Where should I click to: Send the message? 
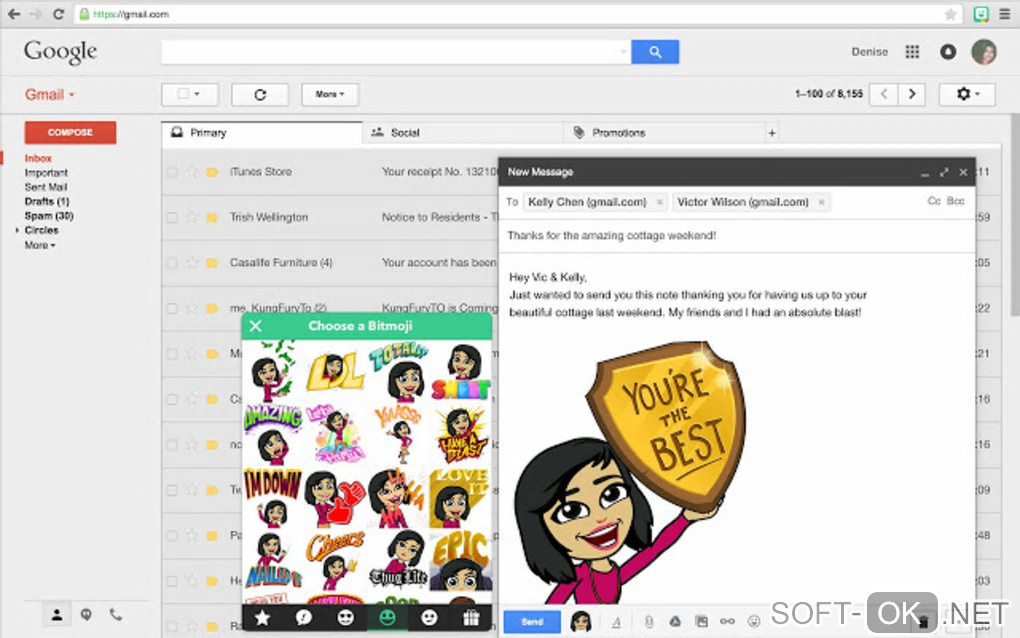pyautogui.click(x=532, y=622)
